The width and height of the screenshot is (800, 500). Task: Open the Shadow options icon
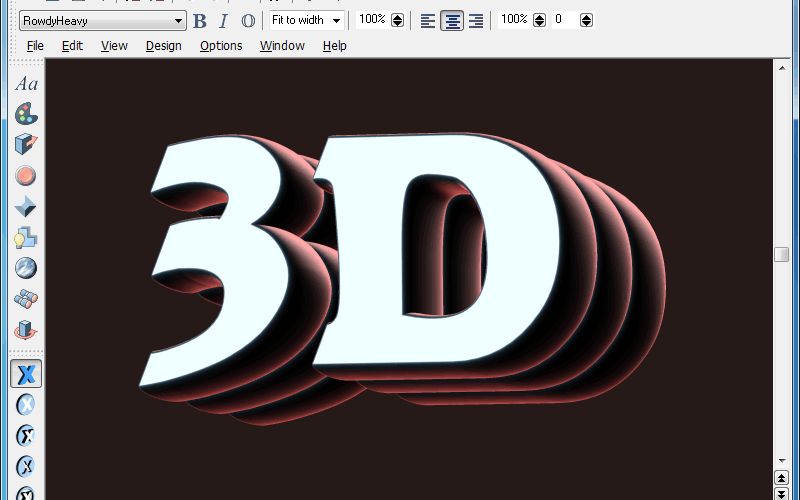tap(26, 207)
